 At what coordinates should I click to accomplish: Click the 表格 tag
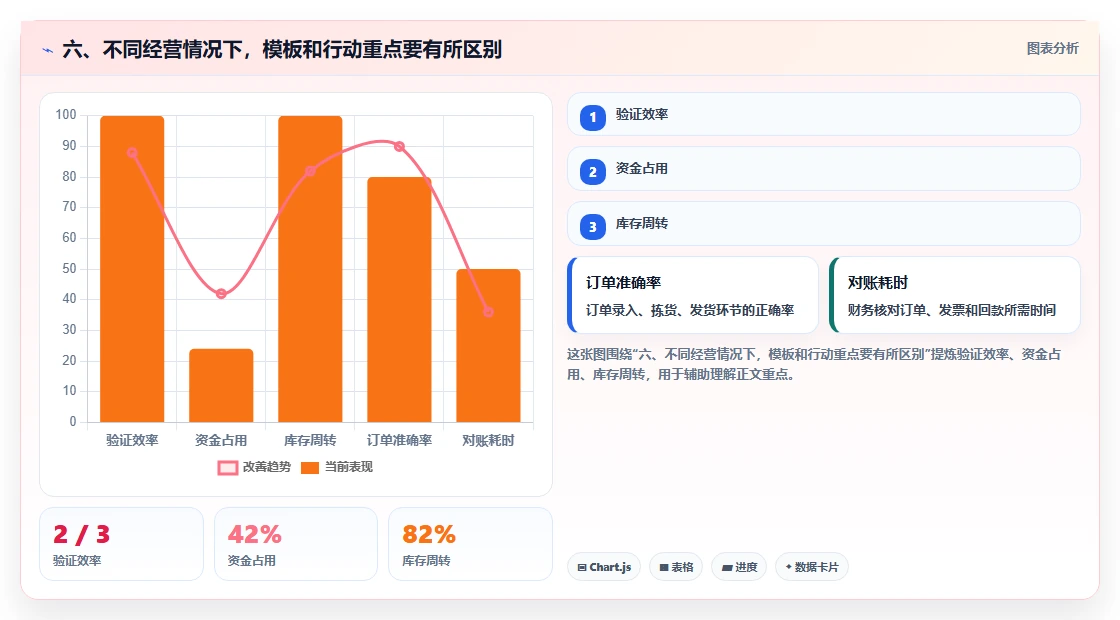(676, 567)
